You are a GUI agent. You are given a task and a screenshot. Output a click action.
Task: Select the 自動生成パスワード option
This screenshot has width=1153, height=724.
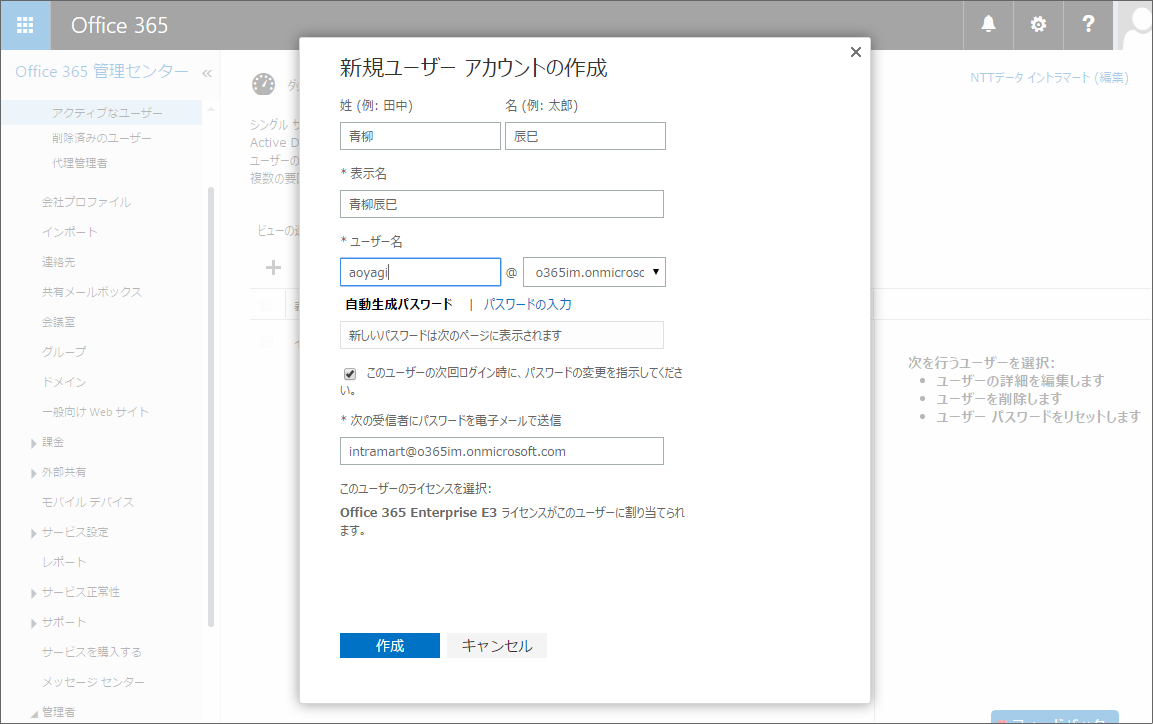tap(399, 304)
